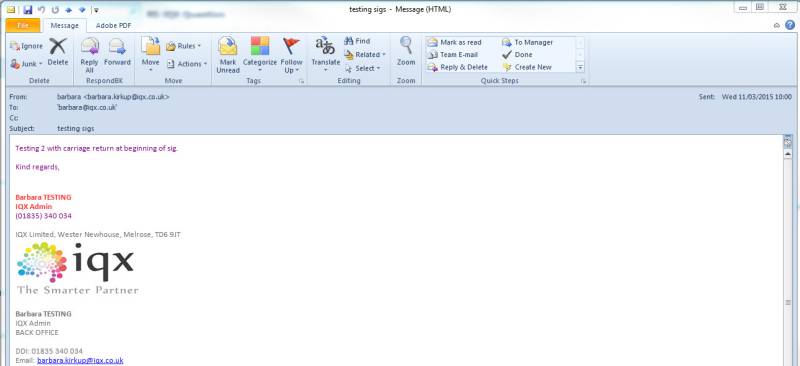The image size is (800, 366).
Task: Delete the message with the X icon
Action: [58, 52]
